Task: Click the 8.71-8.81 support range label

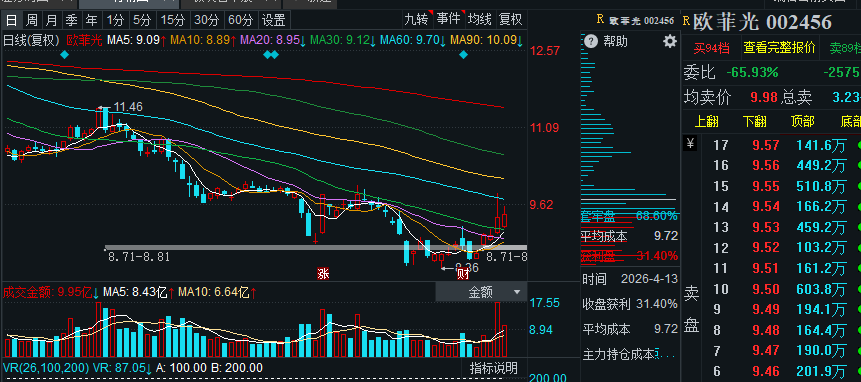Action: [x=139, y=257]
